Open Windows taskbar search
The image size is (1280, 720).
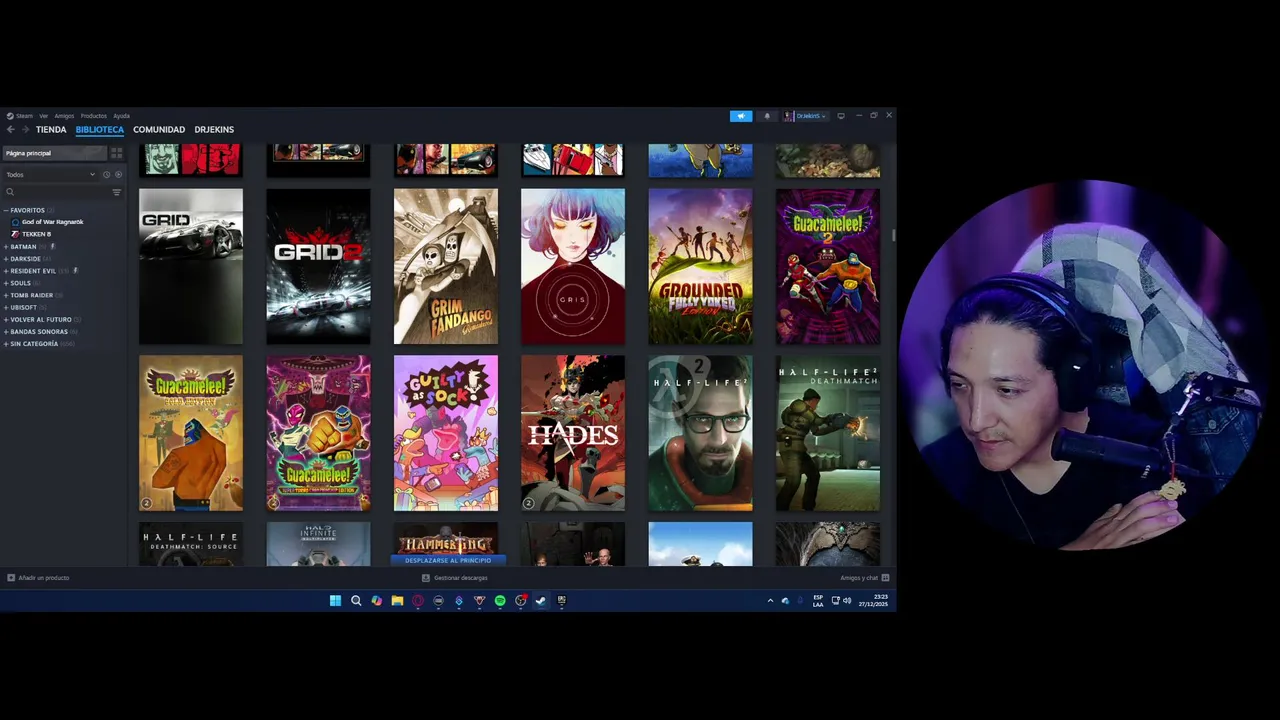click(x=356, y=601)
